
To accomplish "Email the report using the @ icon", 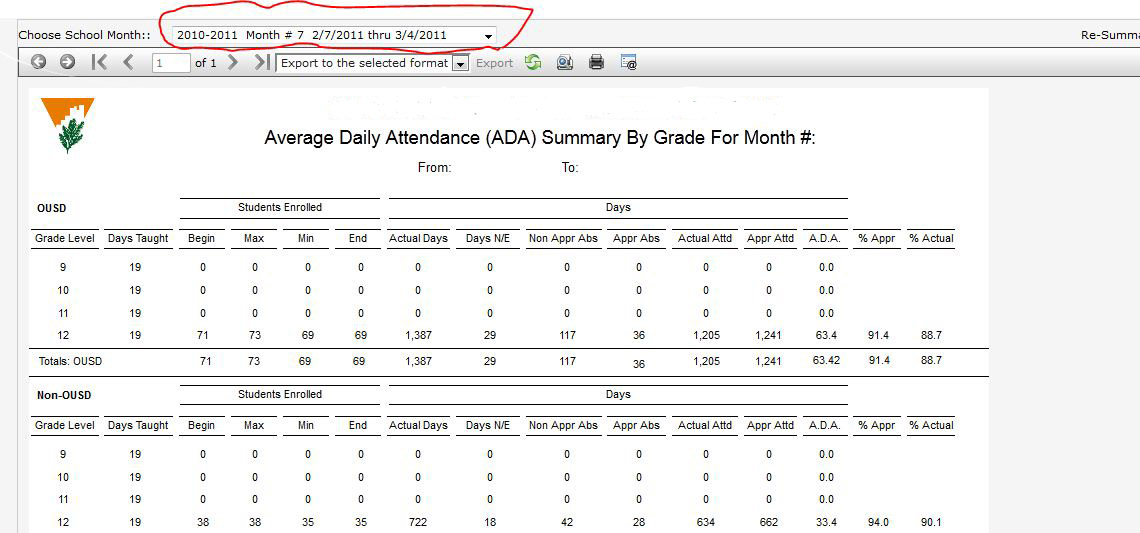I will pyautogui.click(x=629, y=63).
